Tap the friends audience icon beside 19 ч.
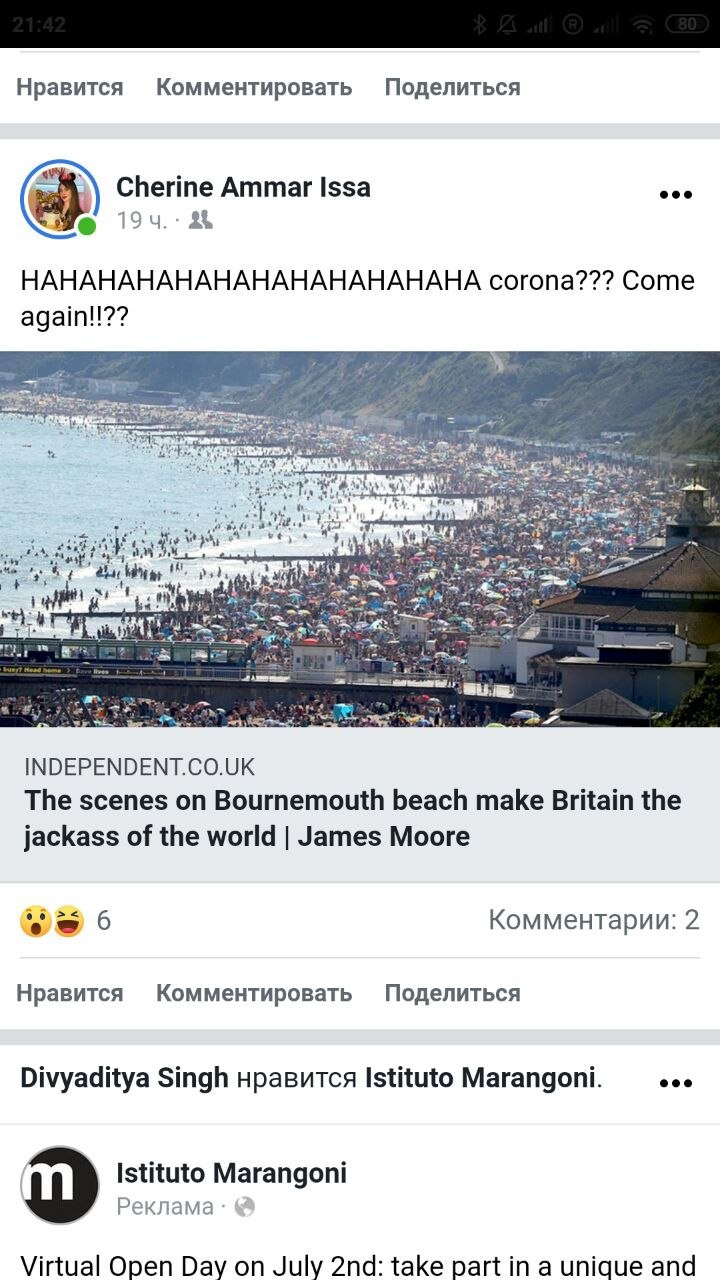Viewport: 720px width, 1280px height. (201, 220)
